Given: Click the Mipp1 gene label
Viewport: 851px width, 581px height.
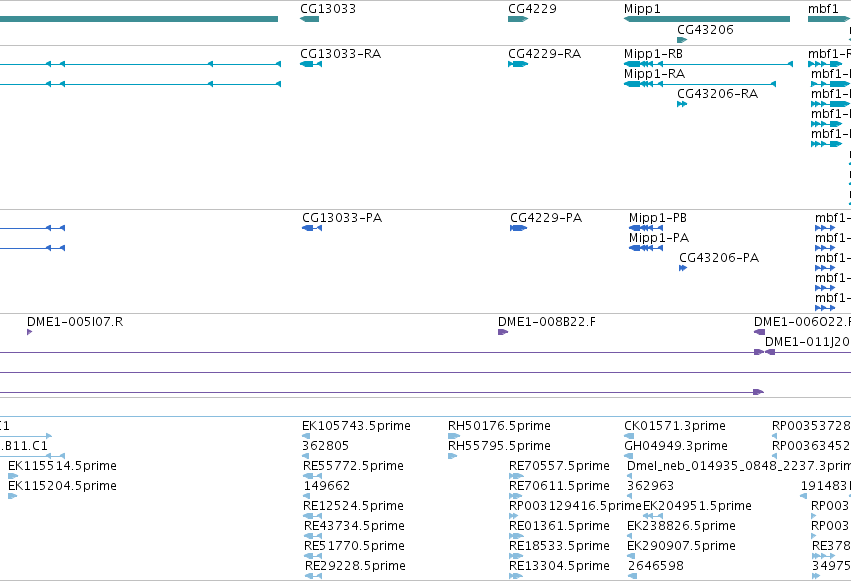Looking at the screenshot, I should pos(642,9).
